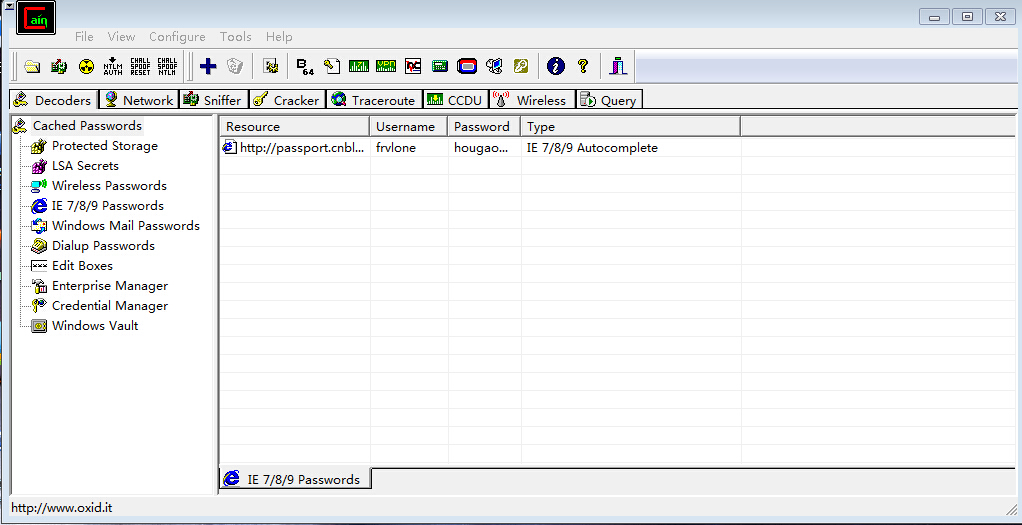Click the CHALL SPOOF RESET toolbar button
Viewport: 1022px width, 525px height.
140,66
